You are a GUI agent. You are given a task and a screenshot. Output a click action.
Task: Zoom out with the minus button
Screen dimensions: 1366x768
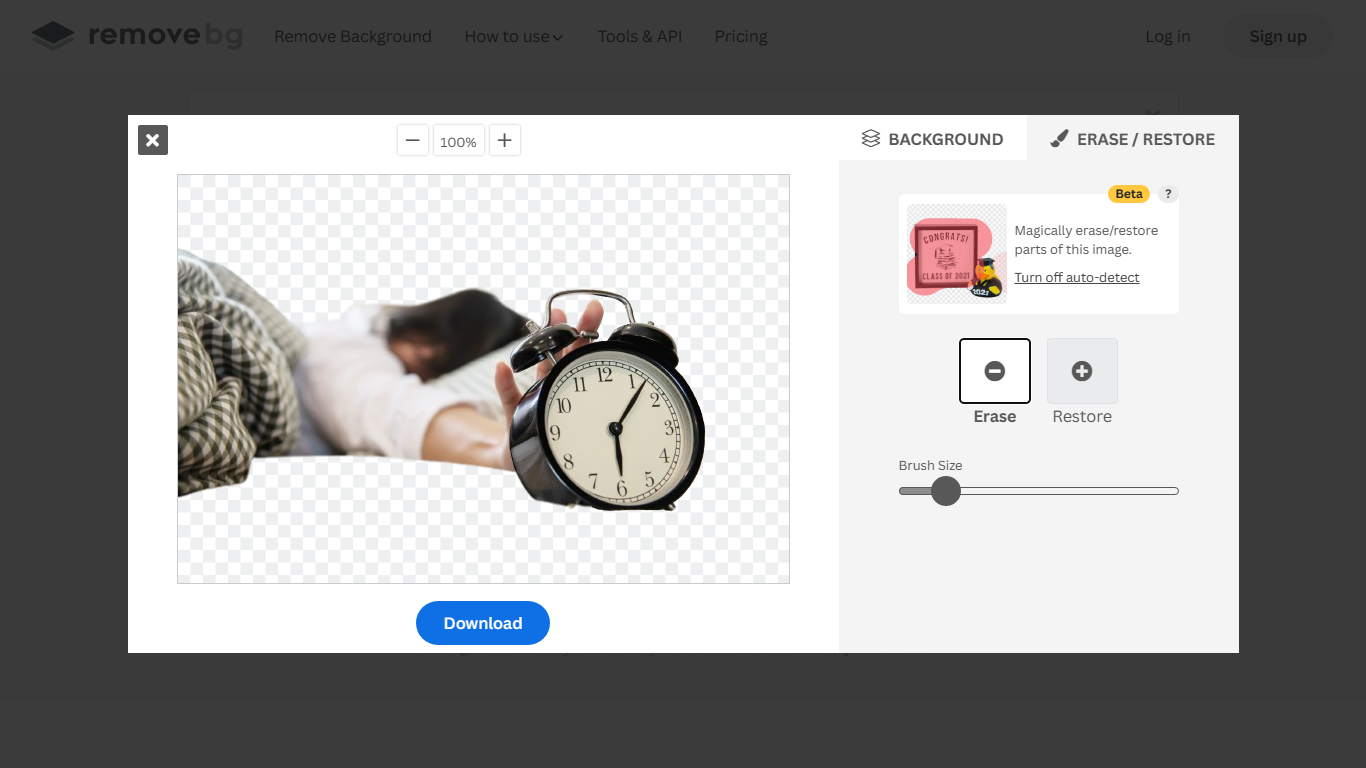412,140
